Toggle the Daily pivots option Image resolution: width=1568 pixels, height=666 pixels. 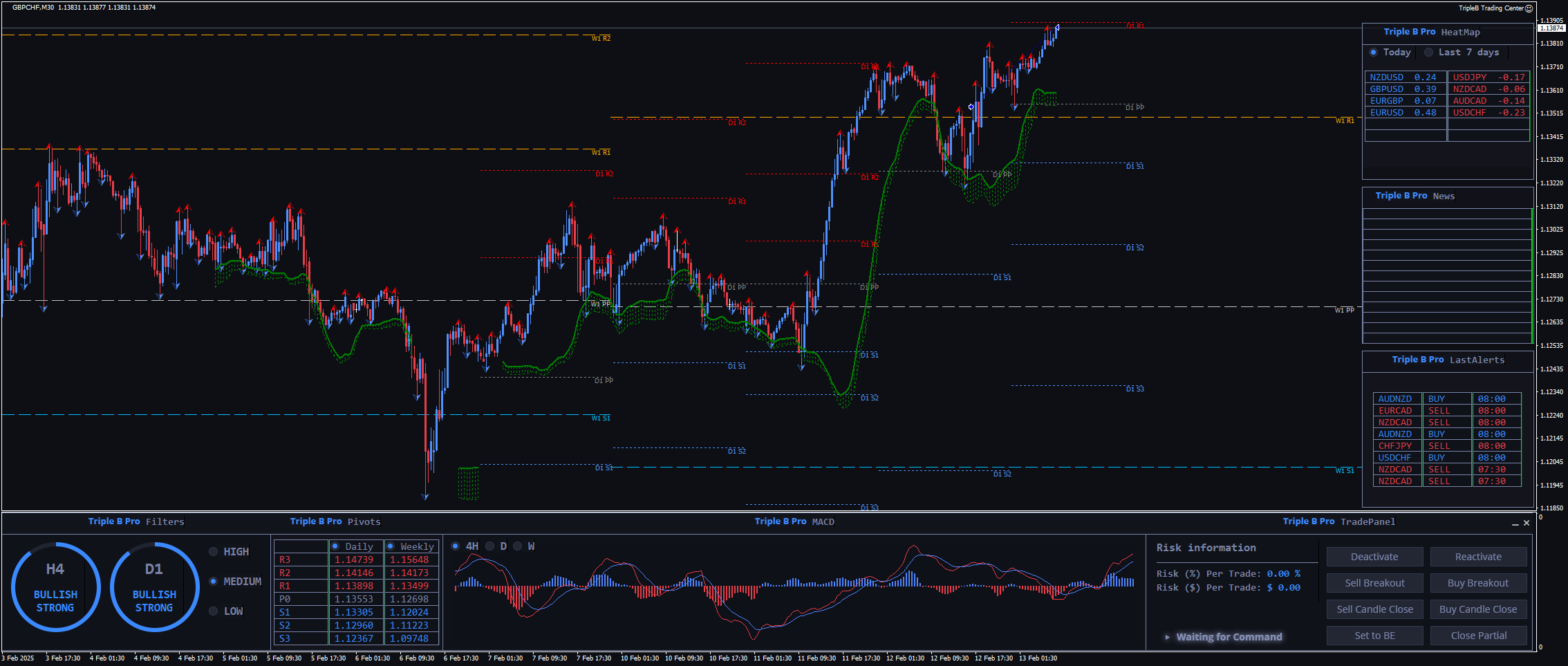(335, 546)
